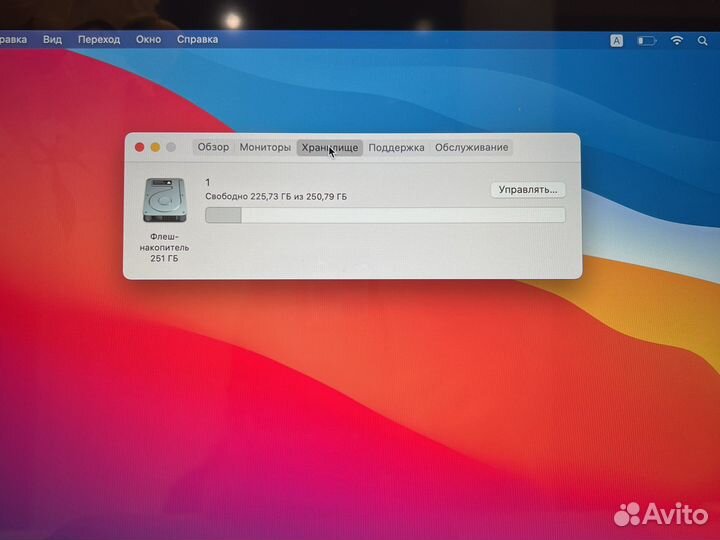
Task: Expand the Окно menu
Action: pos(148,39)
